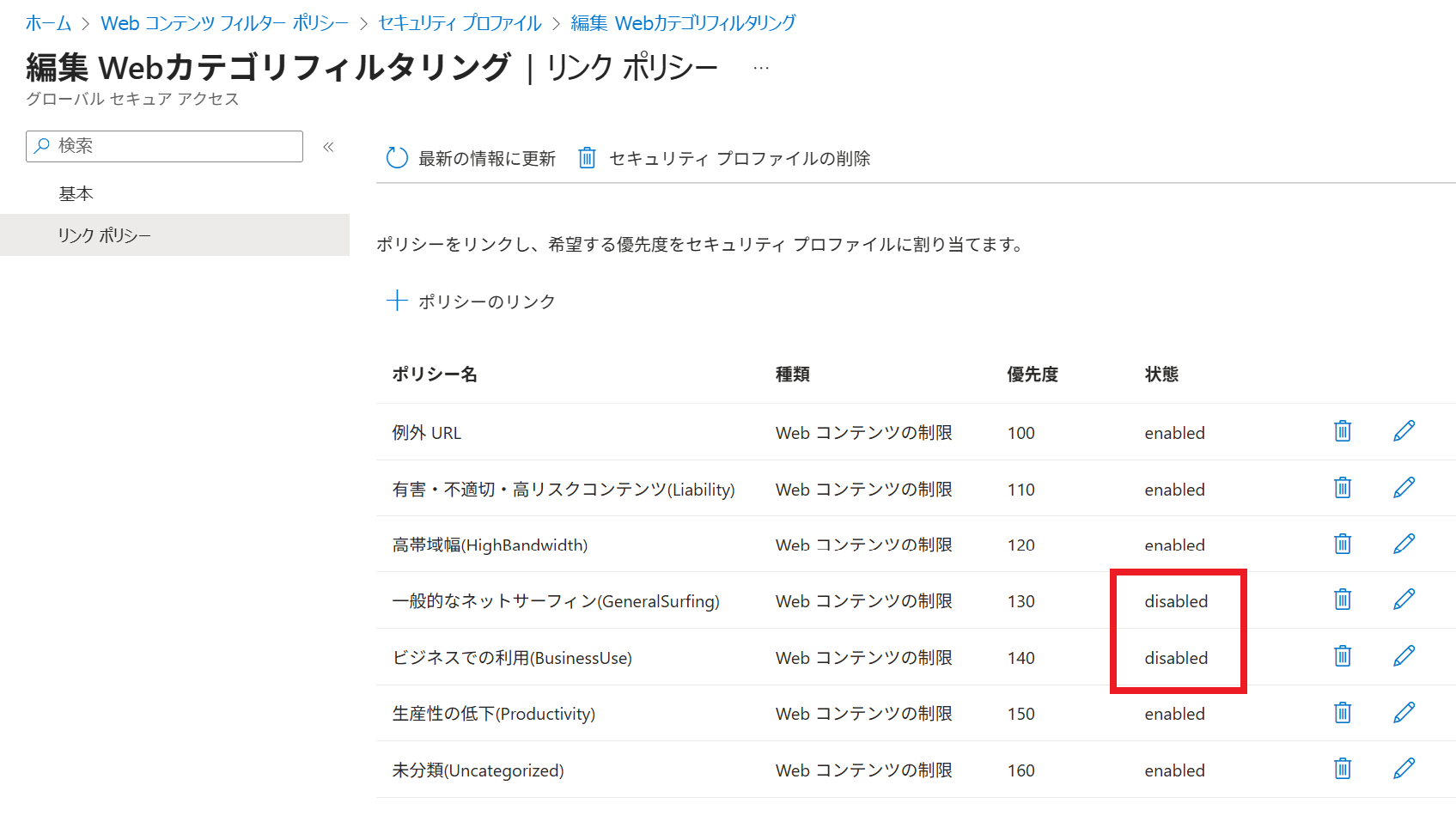Delete the HighBandwidth policy row
This screenshot has height=828, width=1456.
click(1343, 544)
